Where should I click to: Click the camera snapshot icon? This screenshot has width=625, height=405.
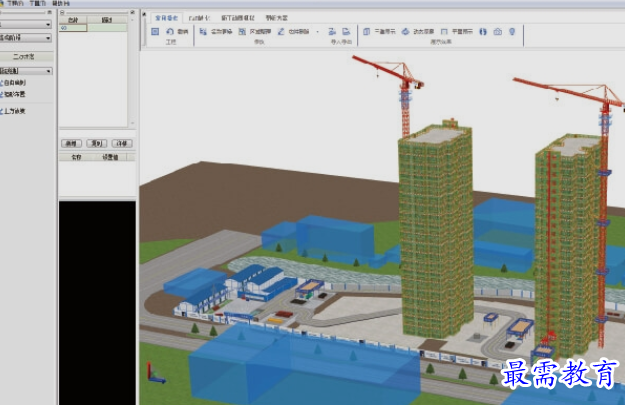tap(497, 31)
